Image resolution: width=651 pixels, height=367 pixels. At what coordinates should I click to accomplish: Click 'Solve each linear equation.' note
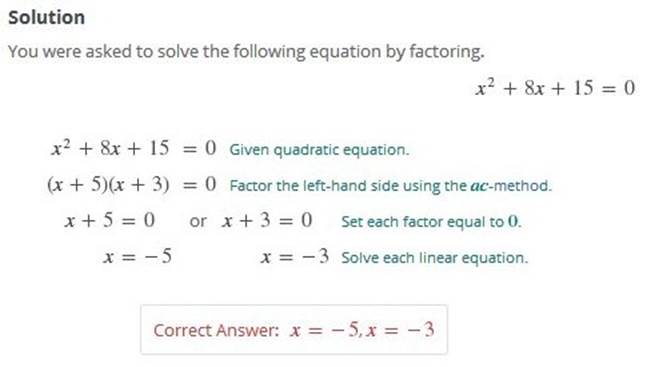[x=435, y=258]
